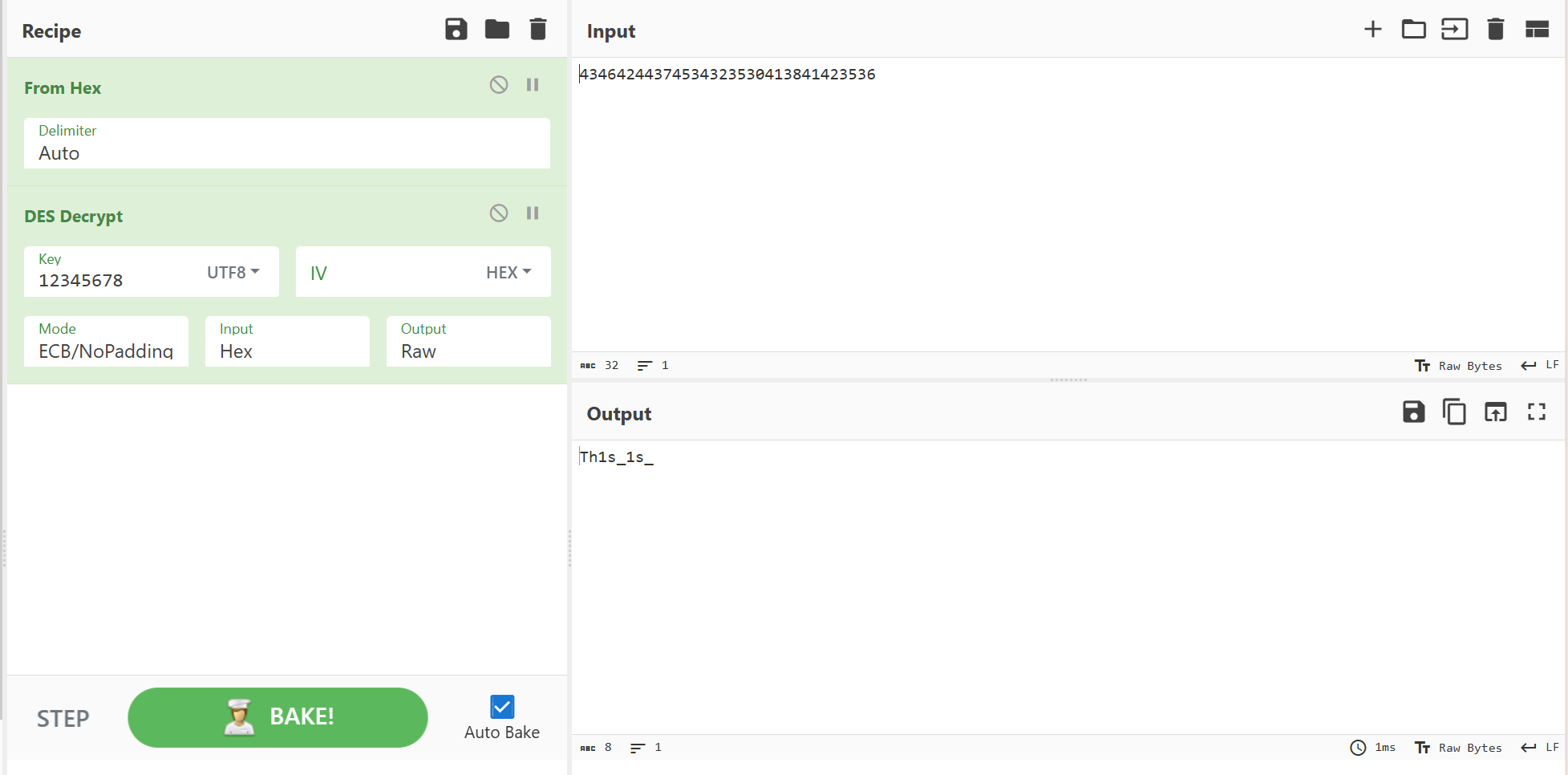Save the current recipe
1568x775 pixels.
click(x=456, y=30)
